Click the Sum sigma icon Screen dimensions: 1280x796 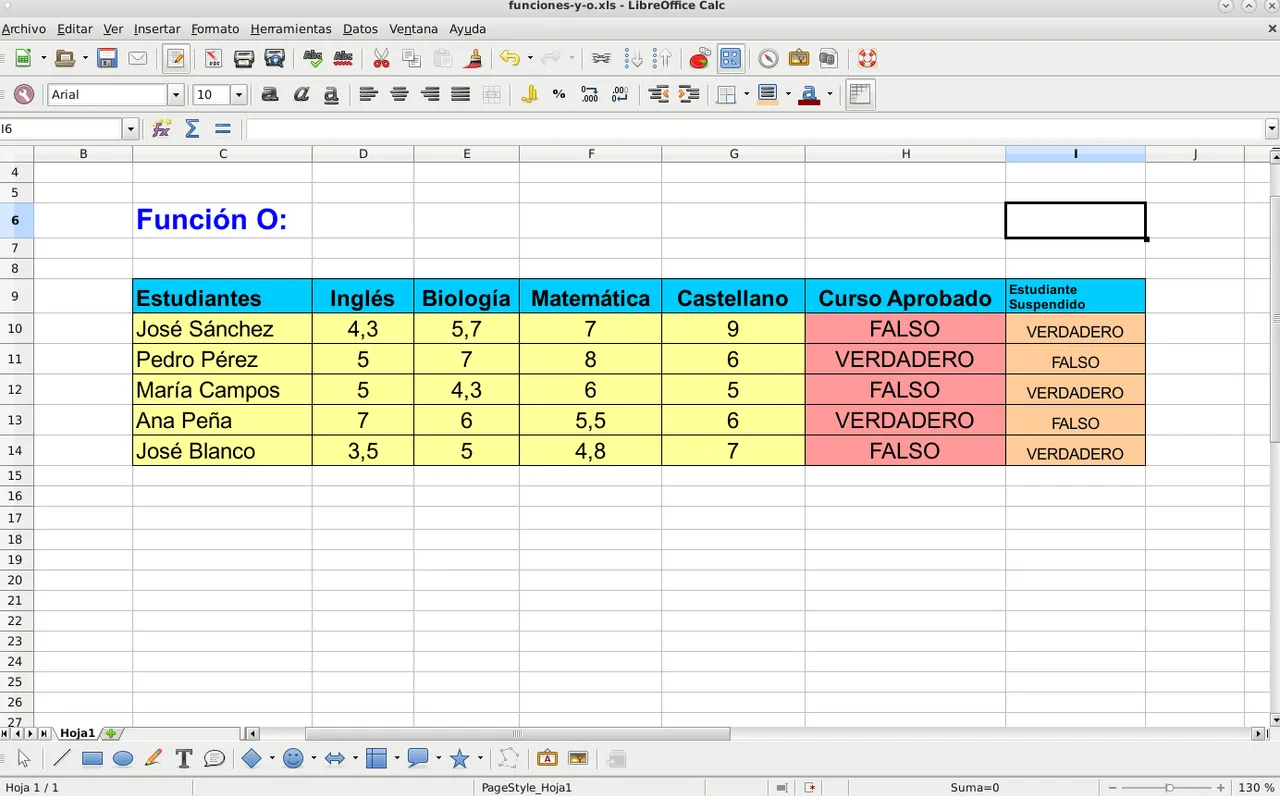(192, 129)
